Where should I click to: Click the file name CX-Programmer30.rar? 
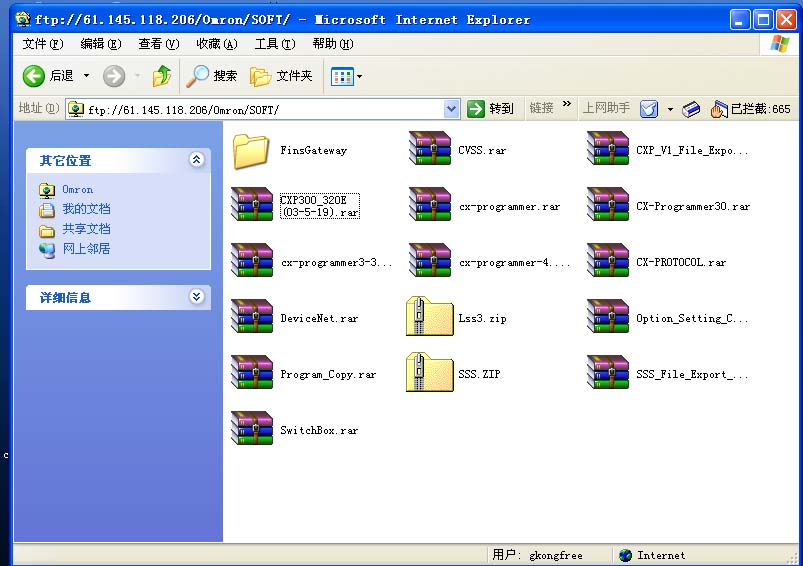pos(693,206)
